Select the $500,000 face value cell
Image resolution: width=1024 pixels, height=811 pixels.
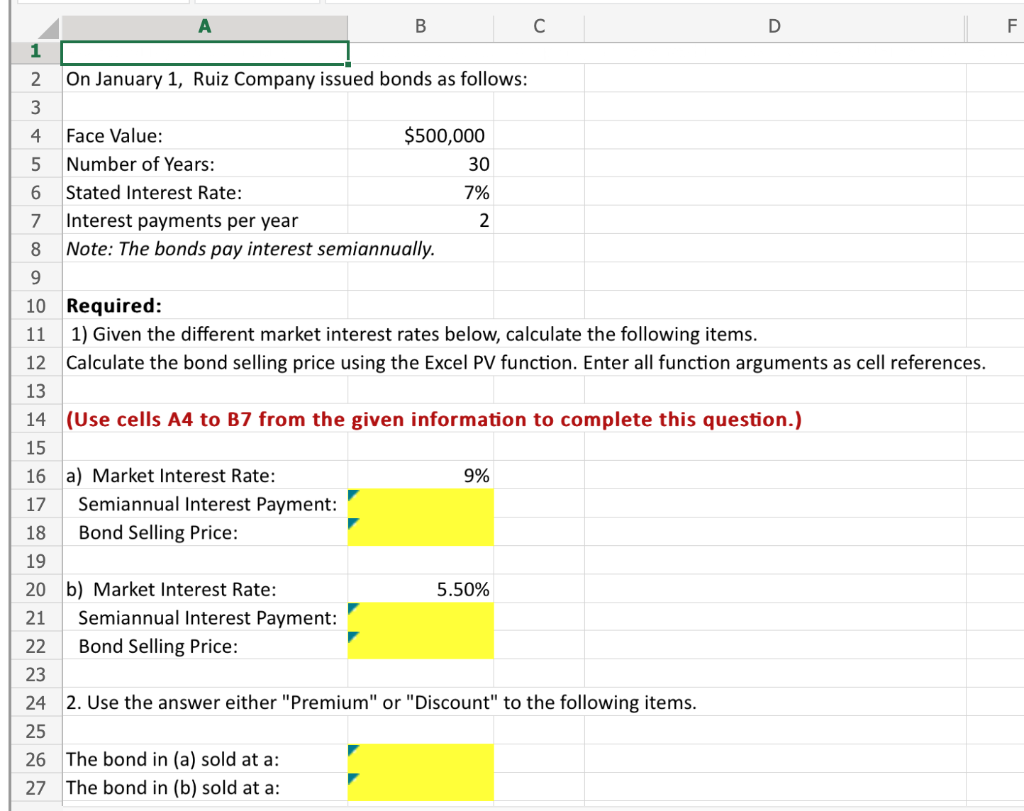click(421, 135)
